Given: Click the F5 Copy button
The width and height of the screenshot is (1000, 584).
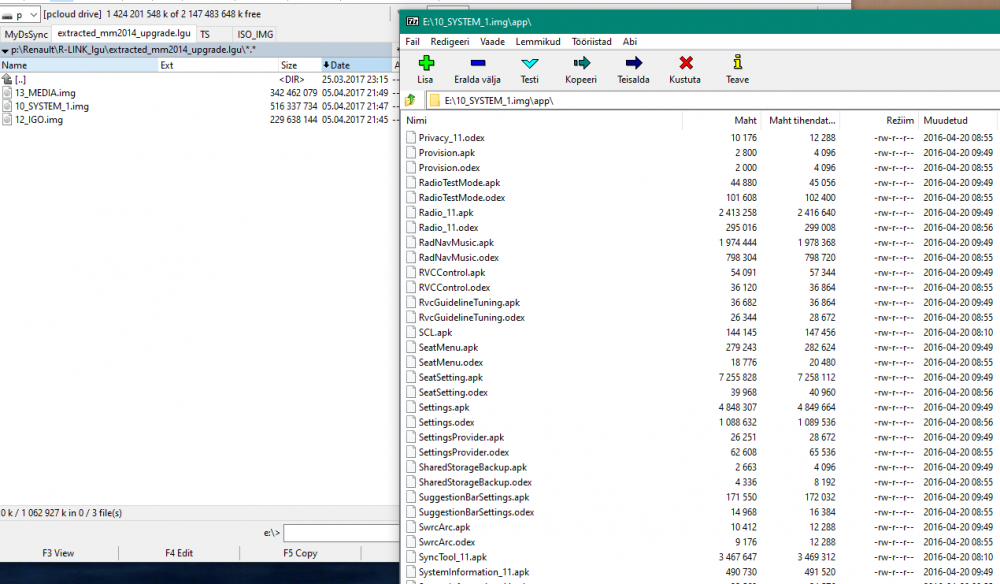Looking at the screenshot, I should point(300,553).
